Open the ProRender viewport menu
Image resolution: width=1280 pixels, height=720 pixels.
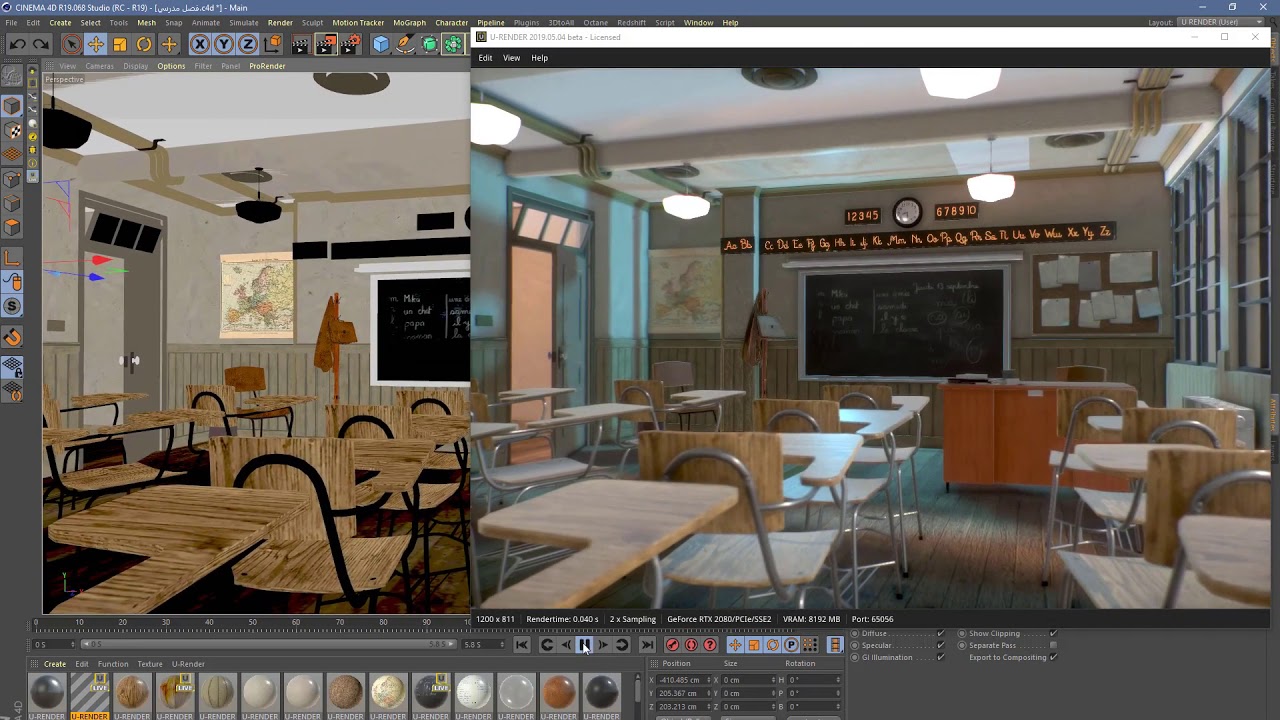pos(267,66)
